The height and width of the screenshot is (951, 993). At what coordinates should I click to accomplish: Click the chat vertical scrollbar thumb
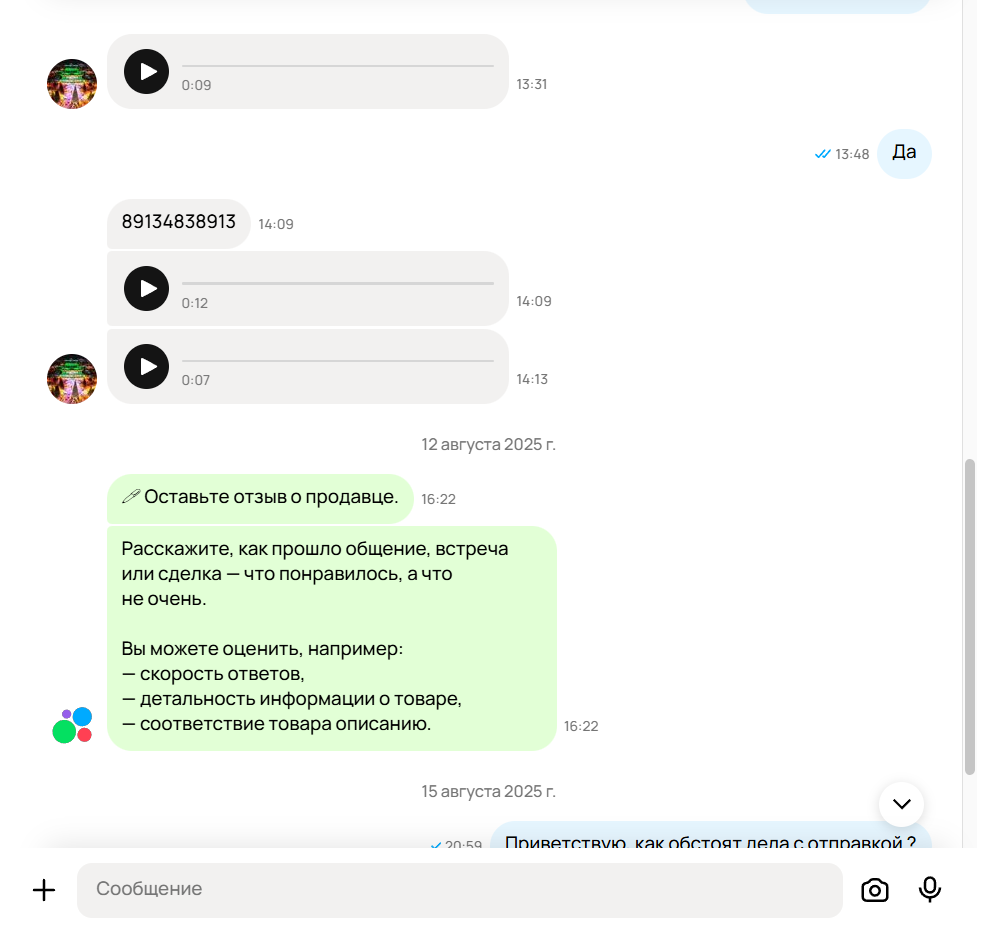970,617
